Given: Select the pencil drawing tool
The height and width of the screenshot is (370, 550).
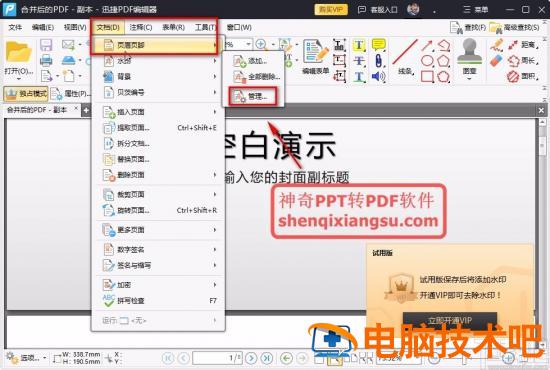Looking at the screenshot, I should pos(496,45).
